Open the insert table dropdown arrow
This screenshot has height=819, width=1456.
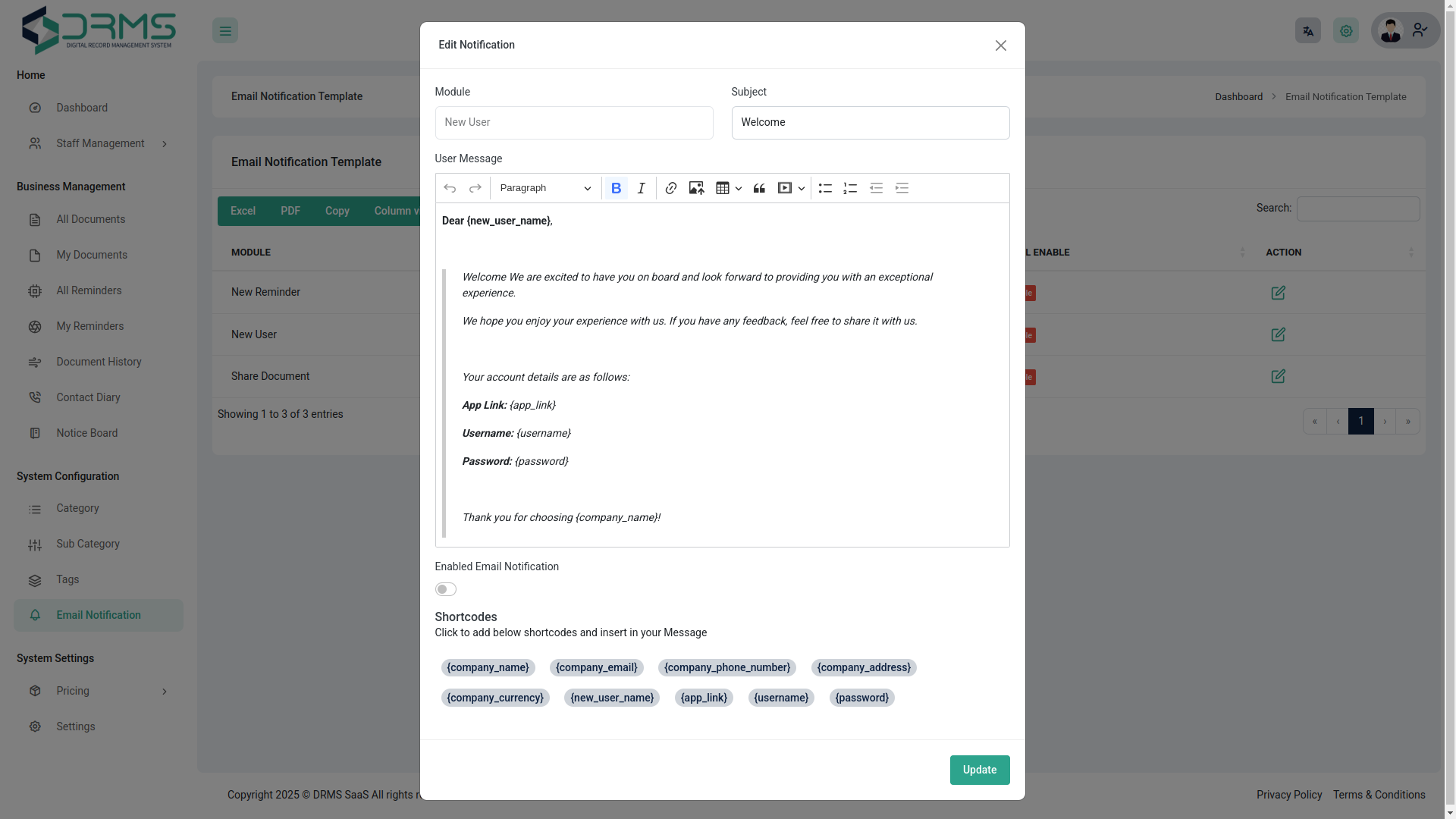click(x=738, y=188)
